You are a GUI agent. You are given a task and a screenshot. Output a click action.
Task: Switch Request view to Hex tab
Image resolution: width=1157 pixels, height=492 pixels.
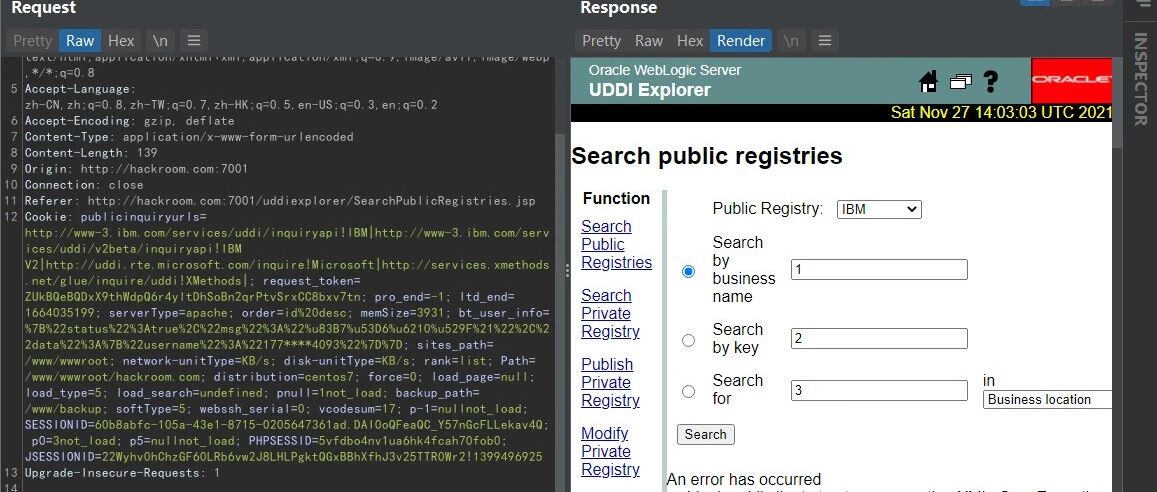point(121,41)
